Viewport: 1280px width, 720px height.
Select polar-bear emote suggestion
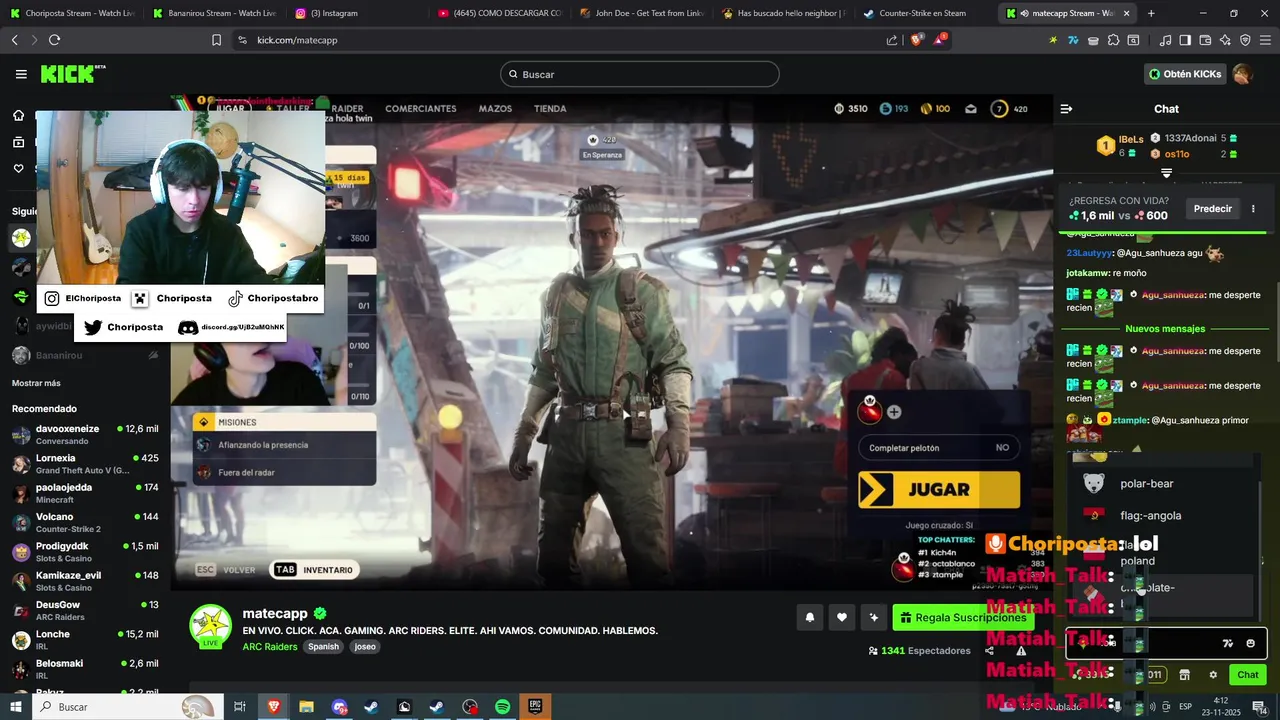tap(1160, 484)
